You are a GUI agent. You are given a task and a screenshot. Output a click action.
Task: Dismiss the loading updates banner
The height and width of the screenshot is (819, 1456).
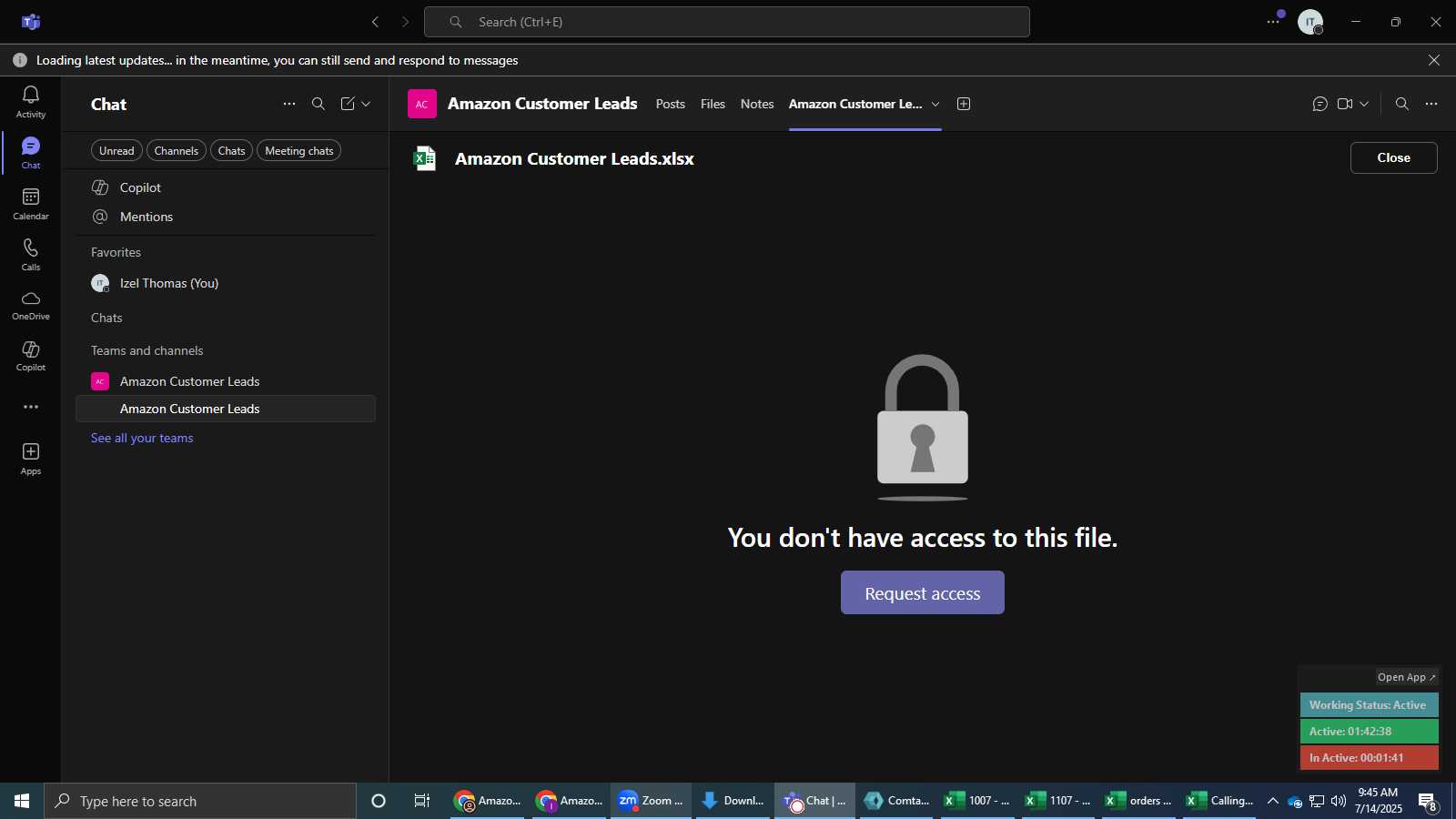pyautogui.click(x=1434, y=60)
